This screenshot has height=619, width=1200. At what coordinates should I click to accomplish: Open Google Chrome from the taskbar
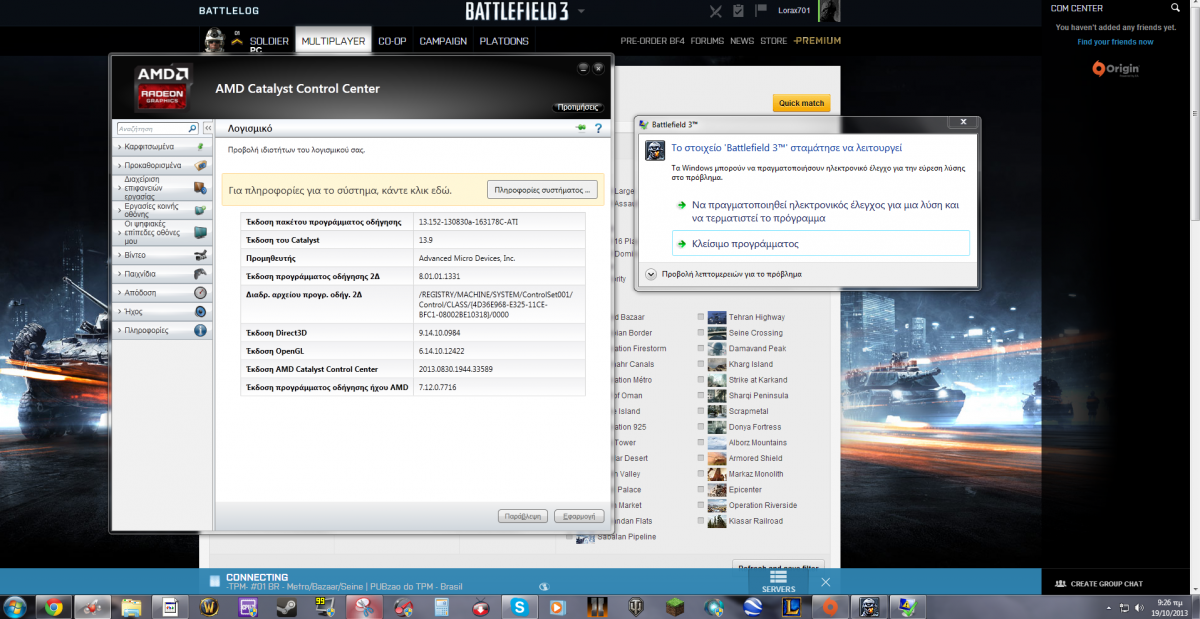53,606
